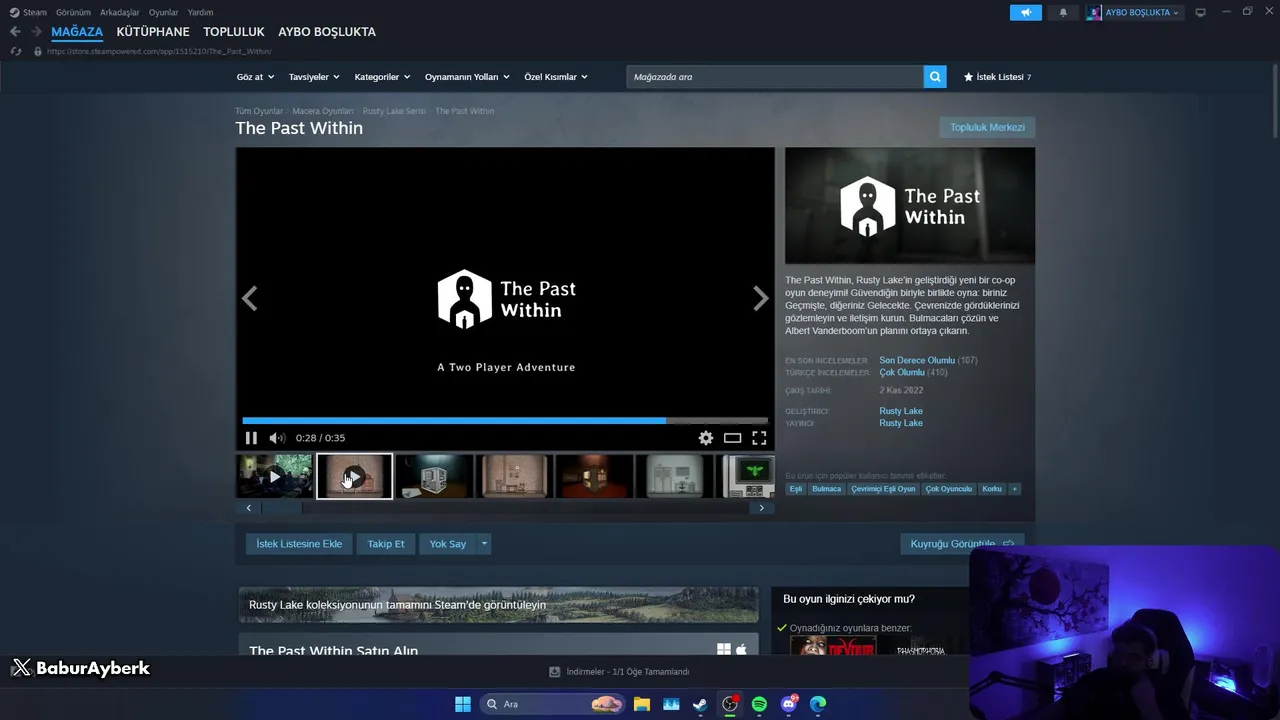Open the Oyunlar menu
Image resolution: width=1280 pixels, height=720 pixels.
[x=164, y=12]
